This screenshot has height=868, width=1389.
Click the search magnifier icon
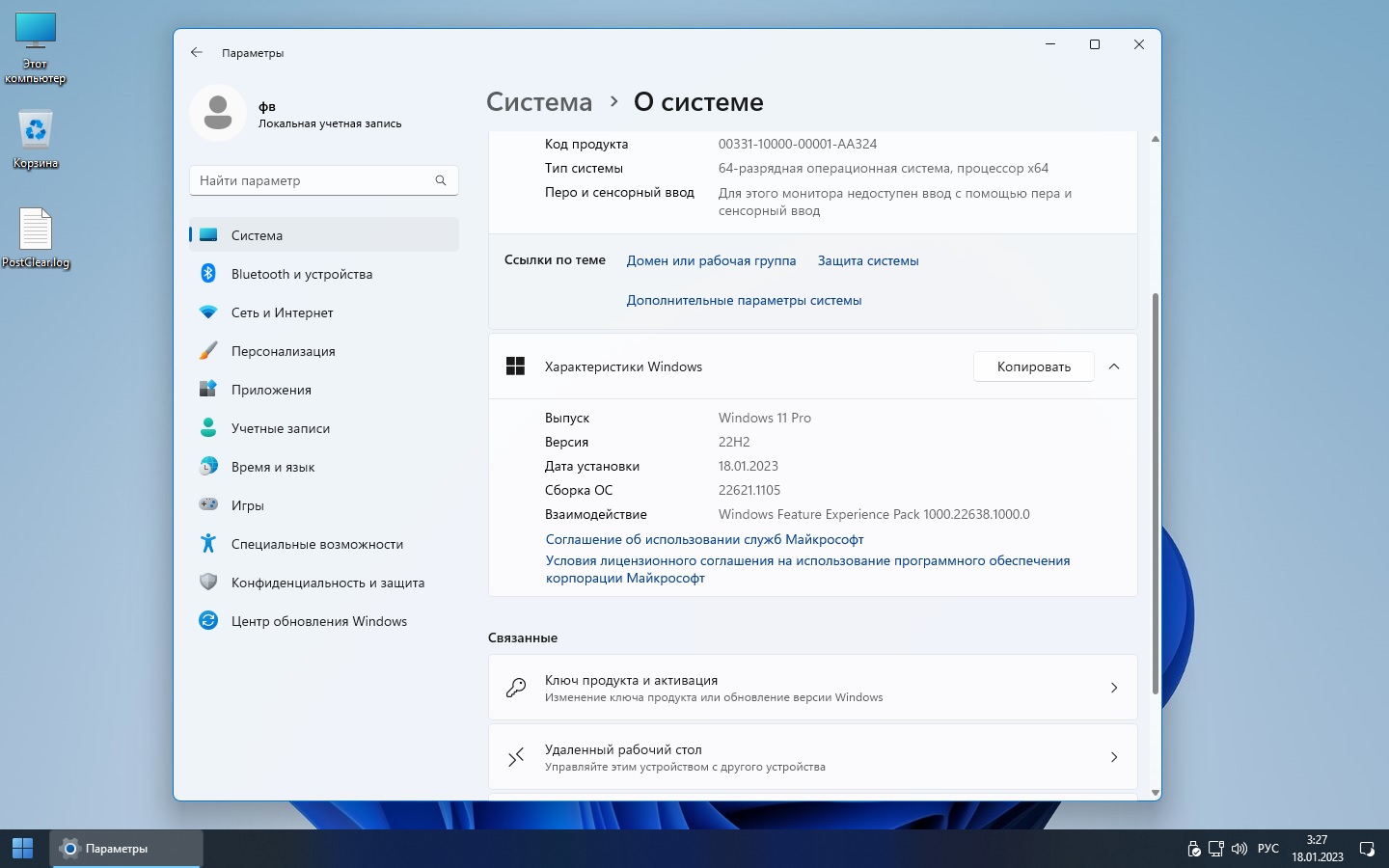pos(441,180)
